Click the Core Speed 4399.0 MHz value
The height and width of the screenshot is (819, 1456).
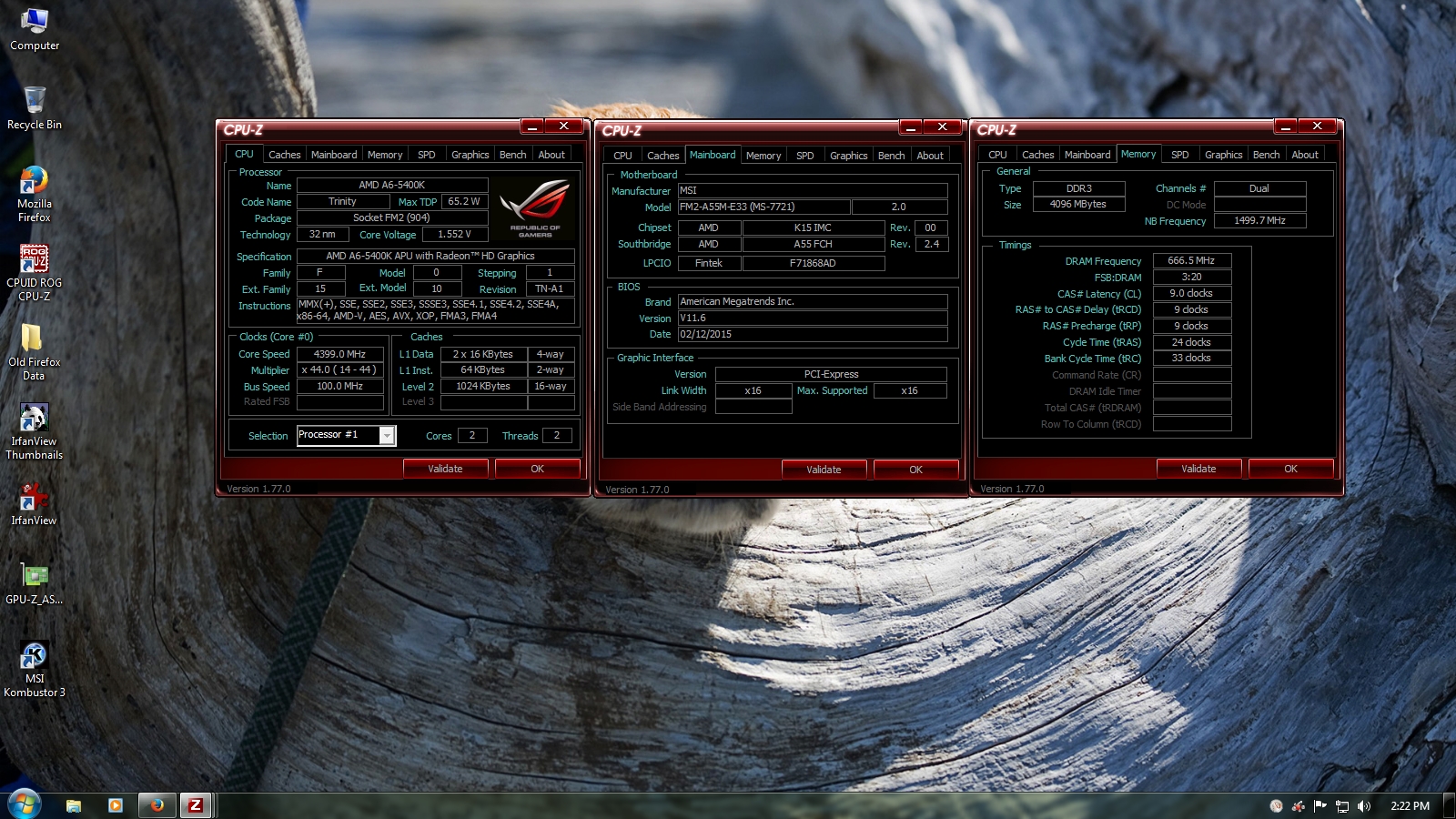(x=339, y=354)
